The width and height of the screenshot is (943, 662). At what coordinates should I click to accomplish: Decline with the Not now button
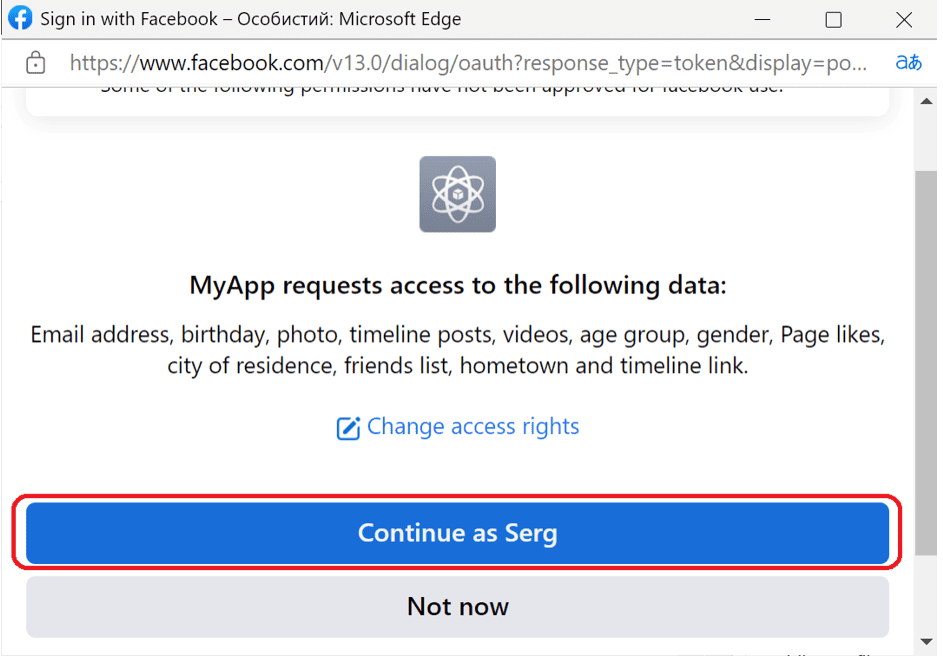457,606
